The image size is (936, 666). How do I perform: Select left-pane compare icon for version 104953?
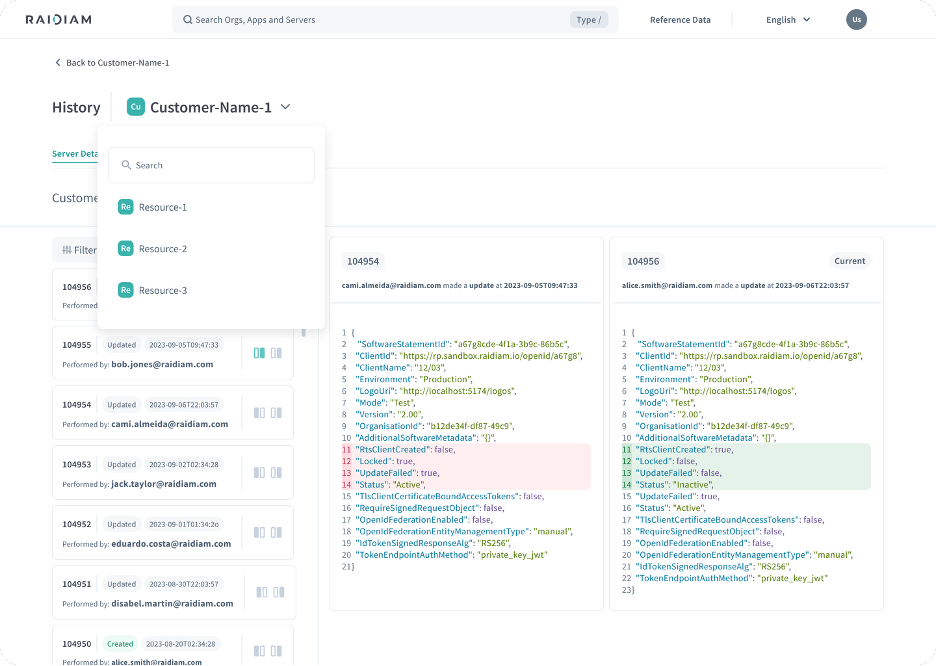(259, 473)
